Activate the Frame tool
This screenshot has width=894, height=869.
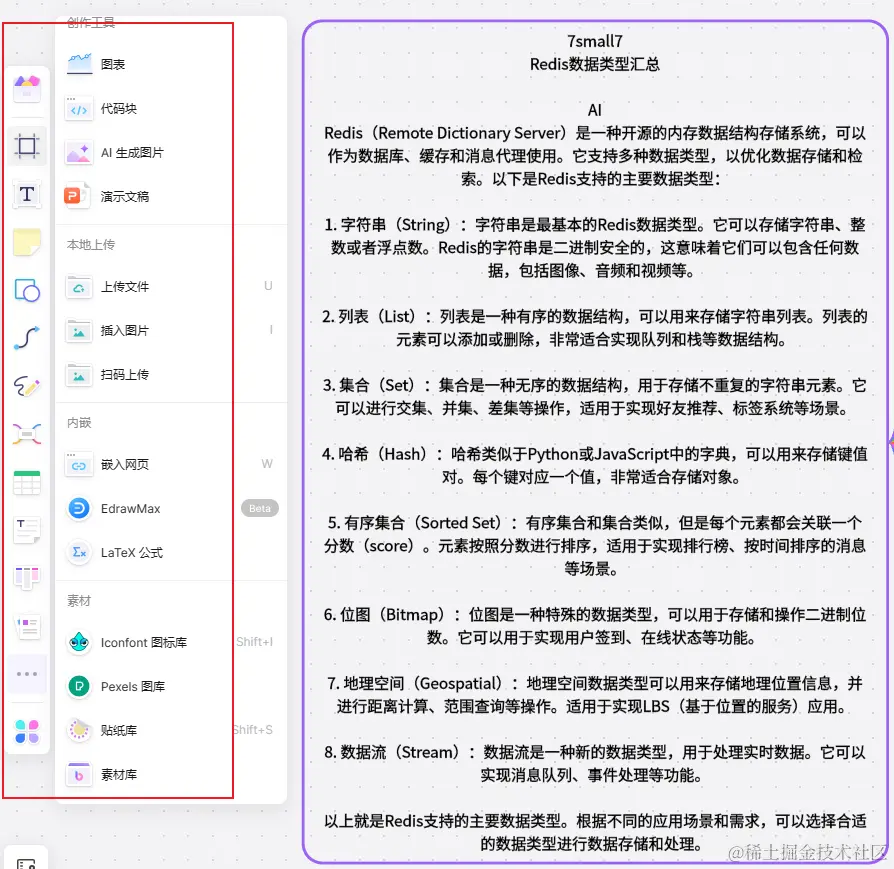pyautogui.click(x=27, y=146)
